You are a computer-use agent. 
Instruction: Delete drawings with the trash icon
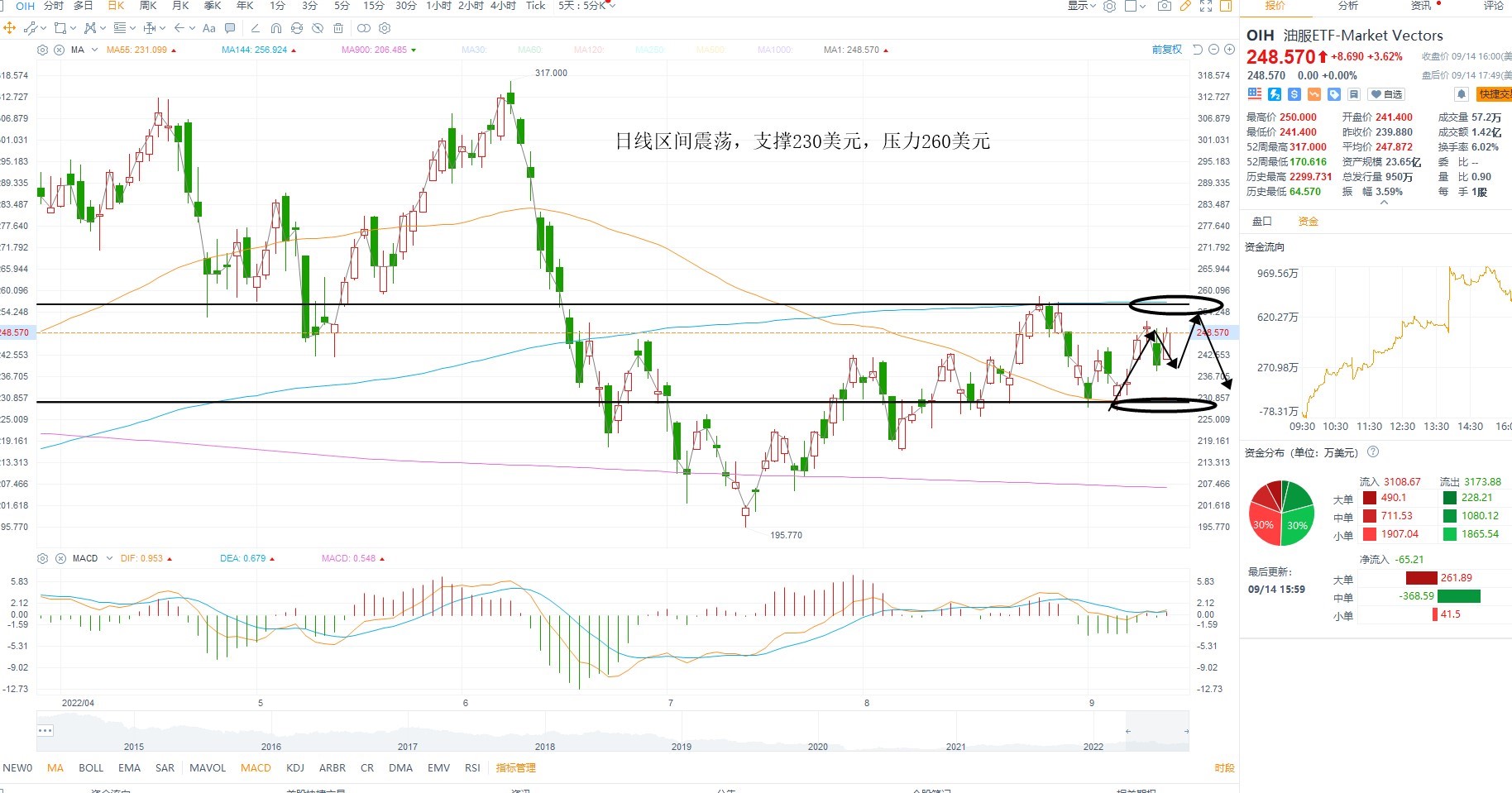pyautogui.click(x=337, y=28)
